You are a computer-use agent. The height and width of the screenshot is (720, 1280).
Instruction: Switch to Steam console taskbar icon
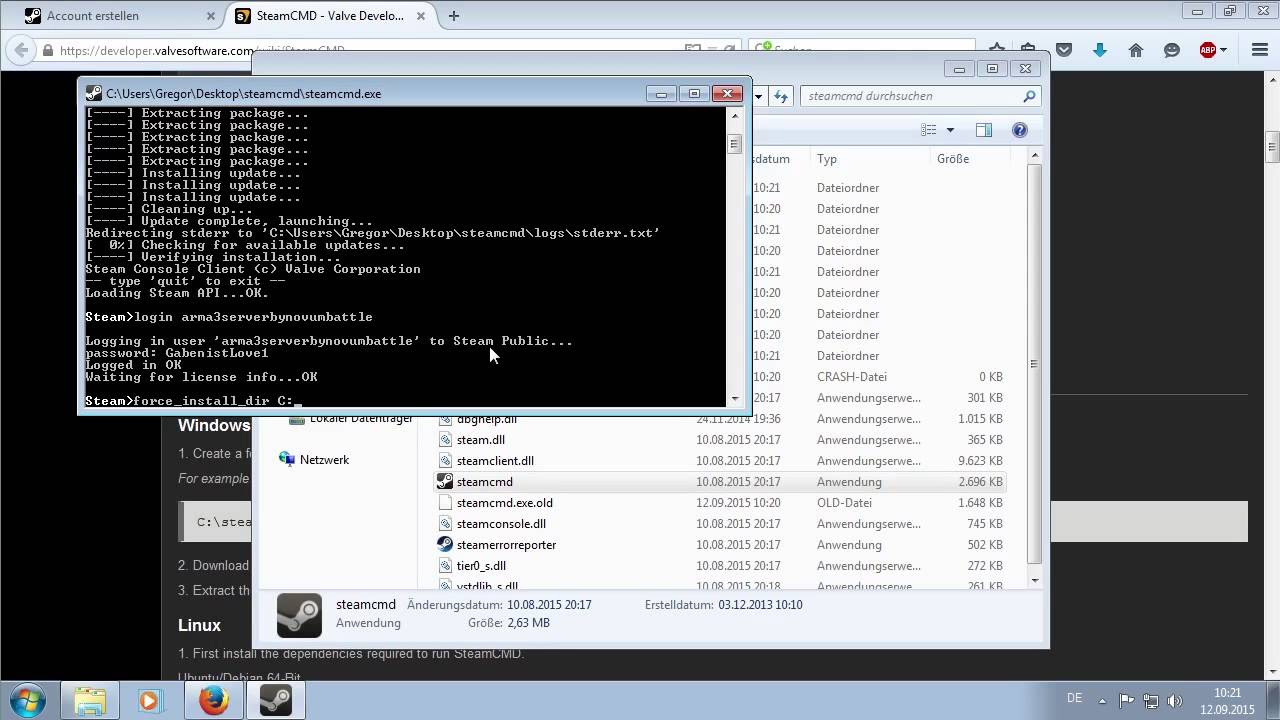pos(276,700)
